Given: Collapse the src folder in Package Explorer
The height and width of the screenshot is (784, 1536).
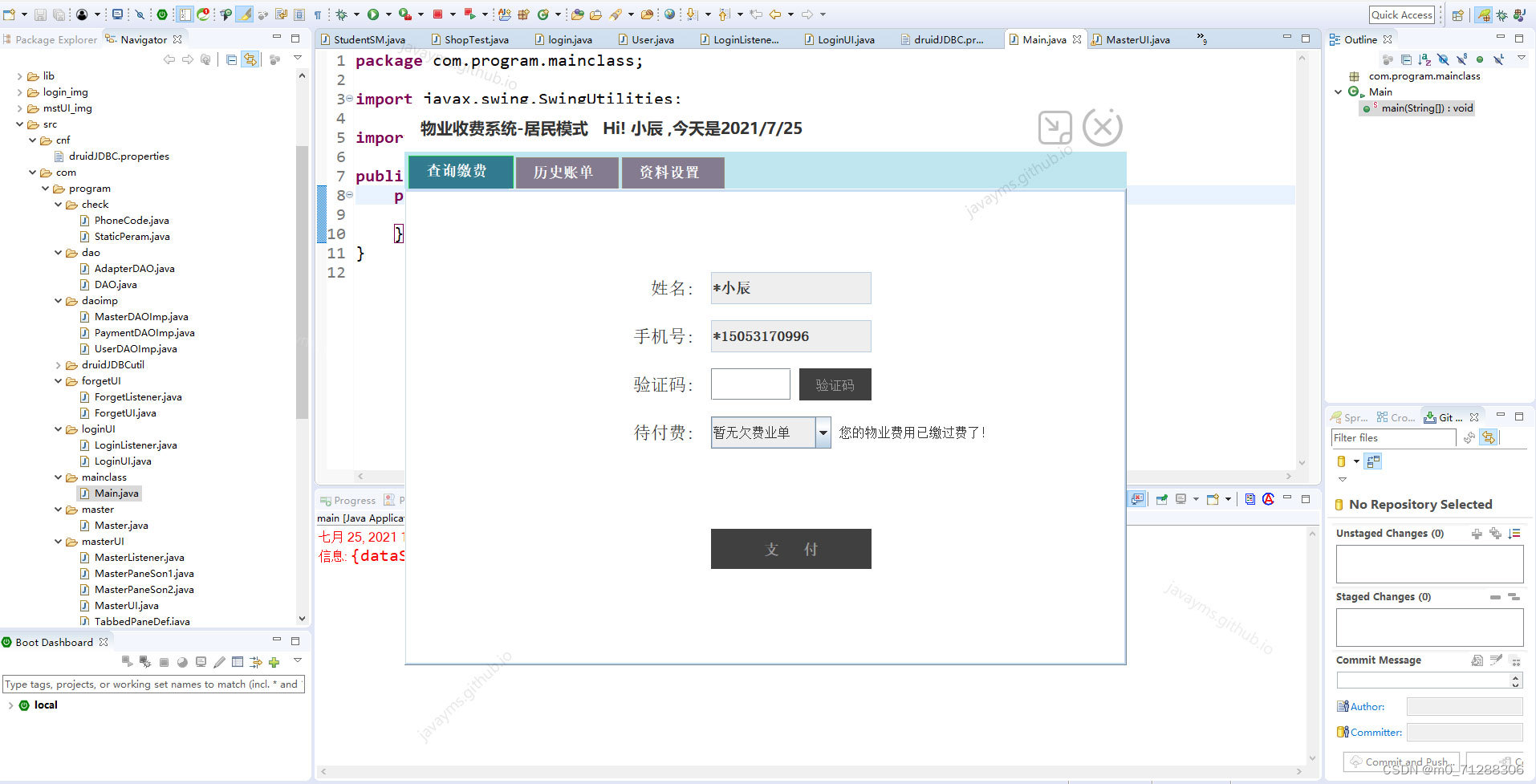Looking at the screenshot, I should point(19,124).
